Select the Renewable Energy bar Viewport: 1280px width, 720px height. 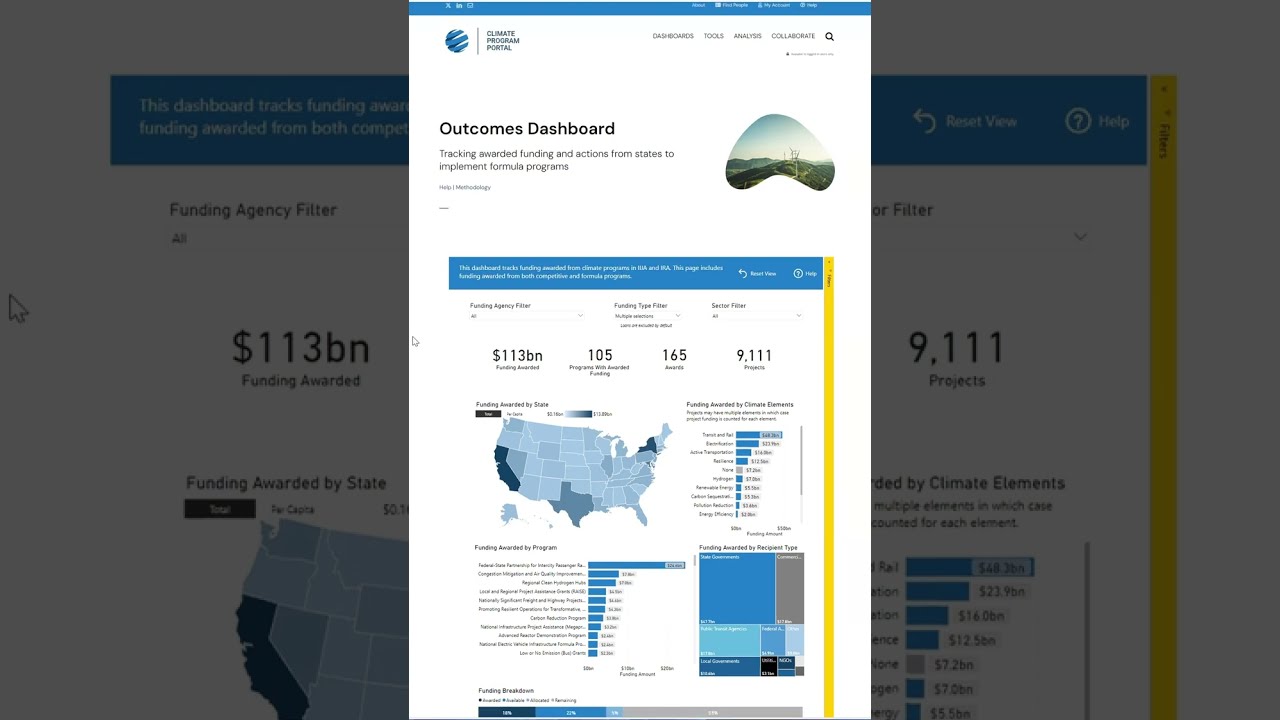(739, 488)
